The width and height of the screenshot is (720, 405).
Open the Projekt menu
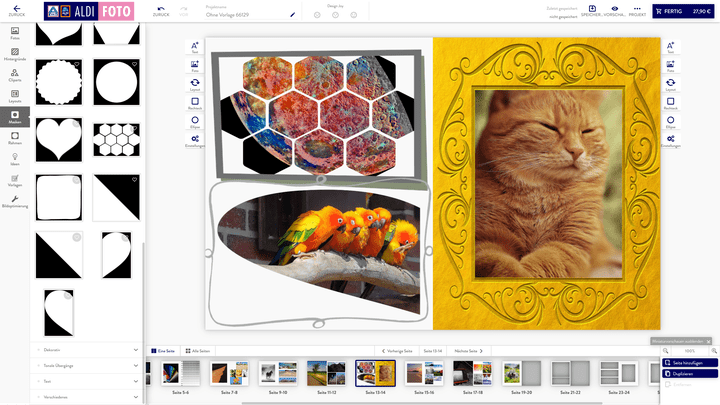638,11
